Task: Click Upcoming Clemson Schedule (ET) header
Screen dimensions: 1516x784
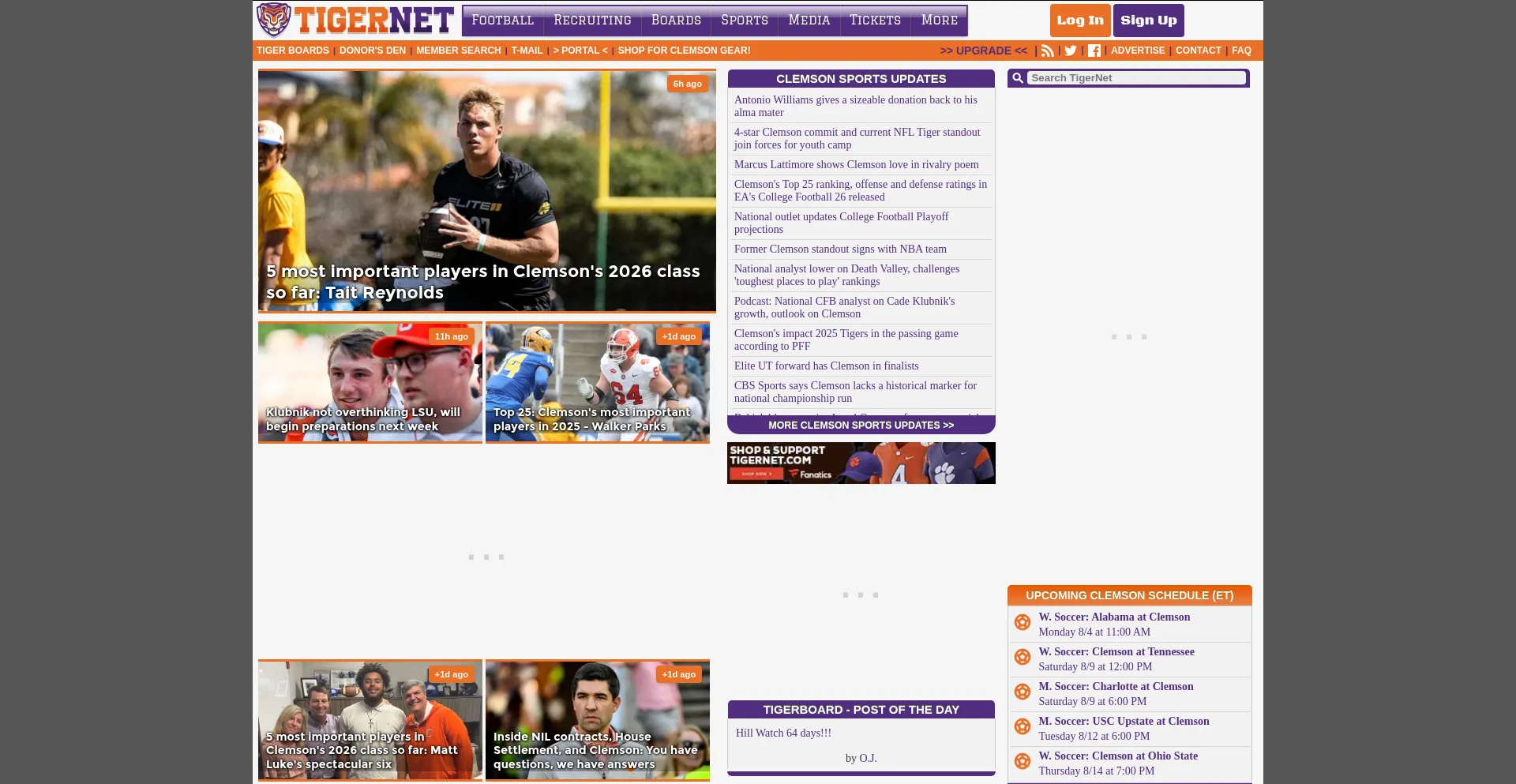Action: click(1130, 595)
